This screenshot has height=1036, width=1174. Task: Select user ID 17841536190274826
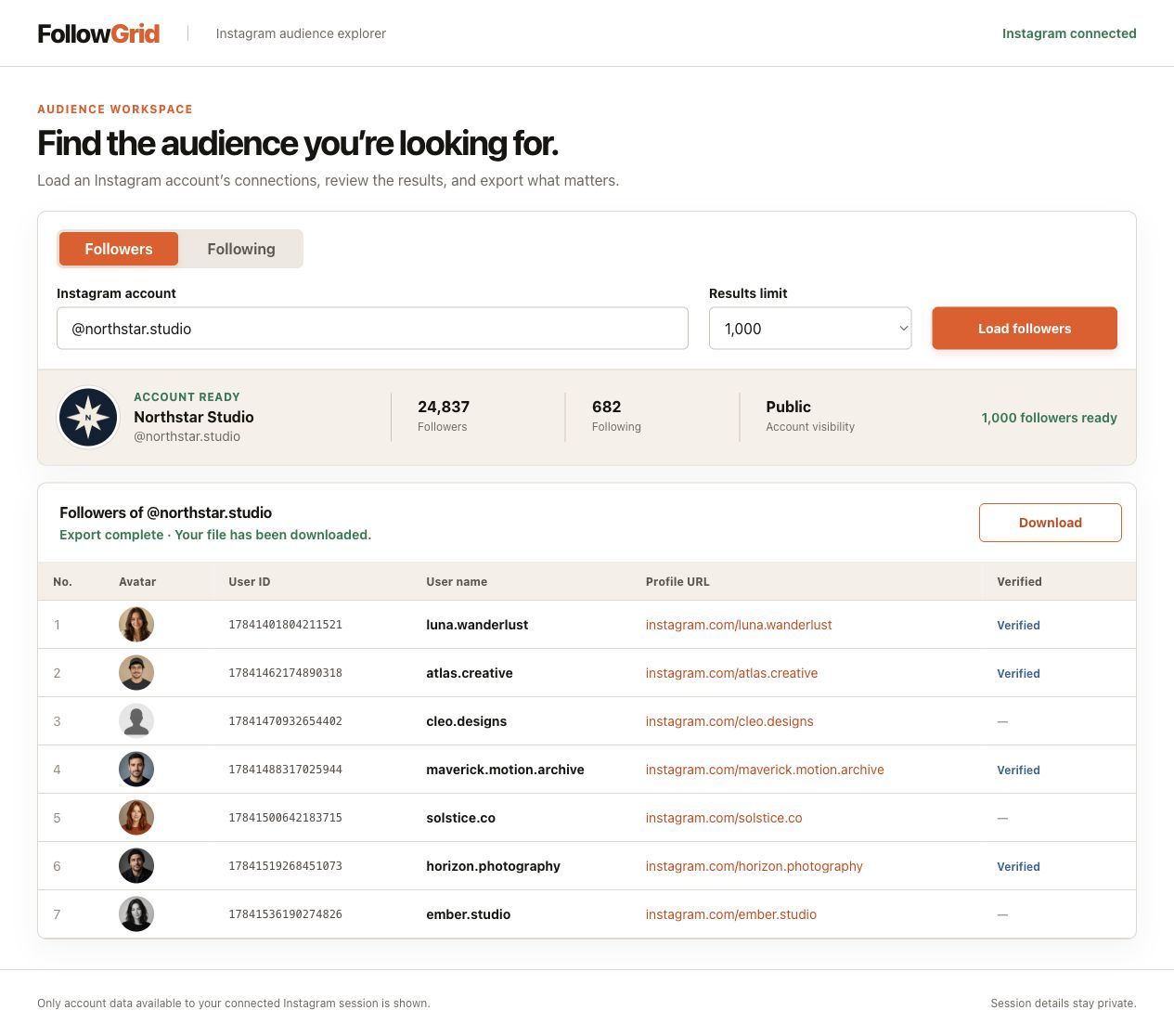click(285, 914)
